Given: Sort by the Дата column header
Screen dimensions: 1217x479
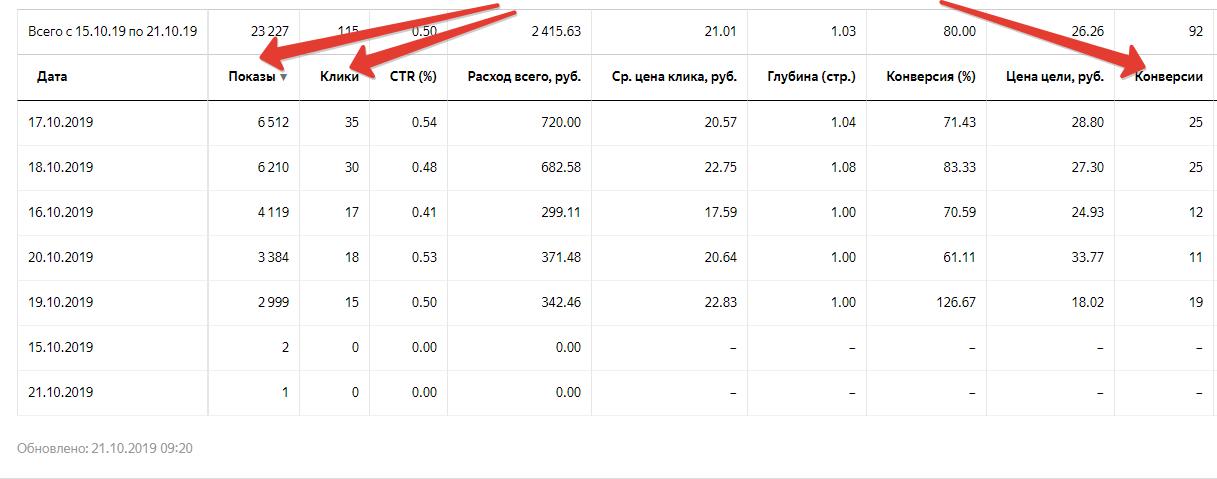Looking at the screenshot, I should (51, 76).
